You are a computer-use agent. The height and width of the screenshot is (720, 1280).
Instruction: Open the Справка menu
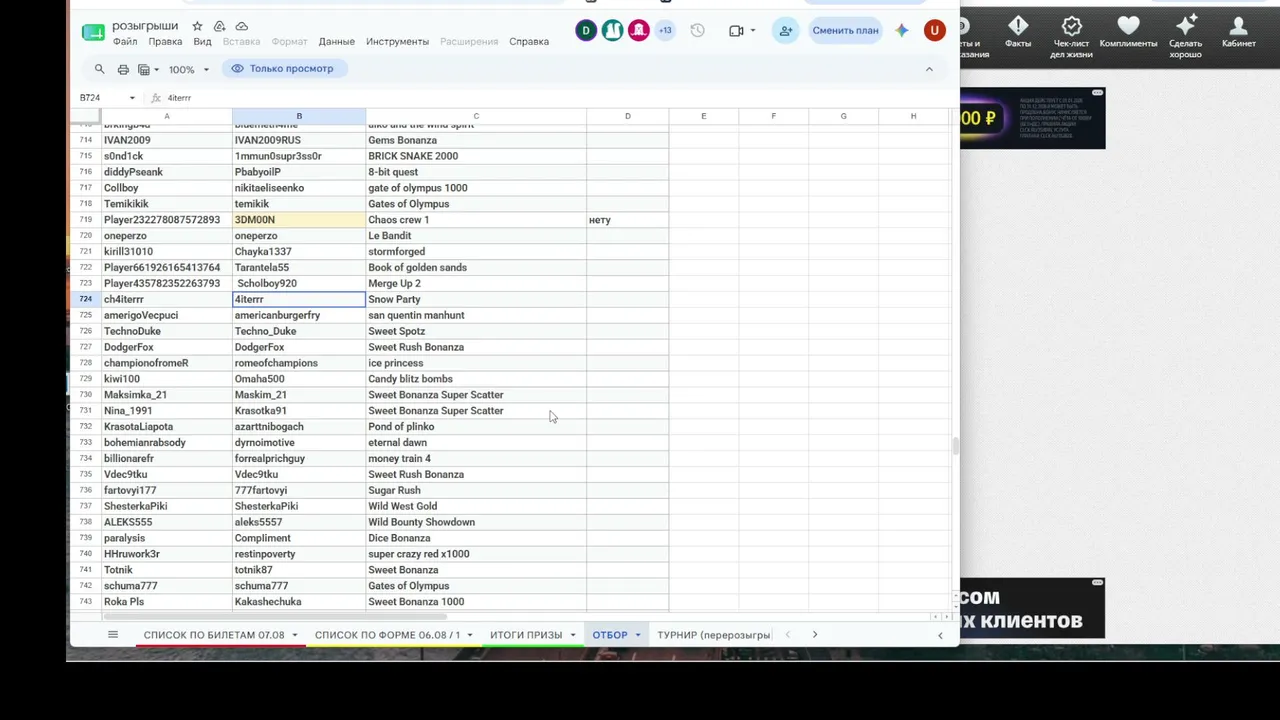click(529, 42)
